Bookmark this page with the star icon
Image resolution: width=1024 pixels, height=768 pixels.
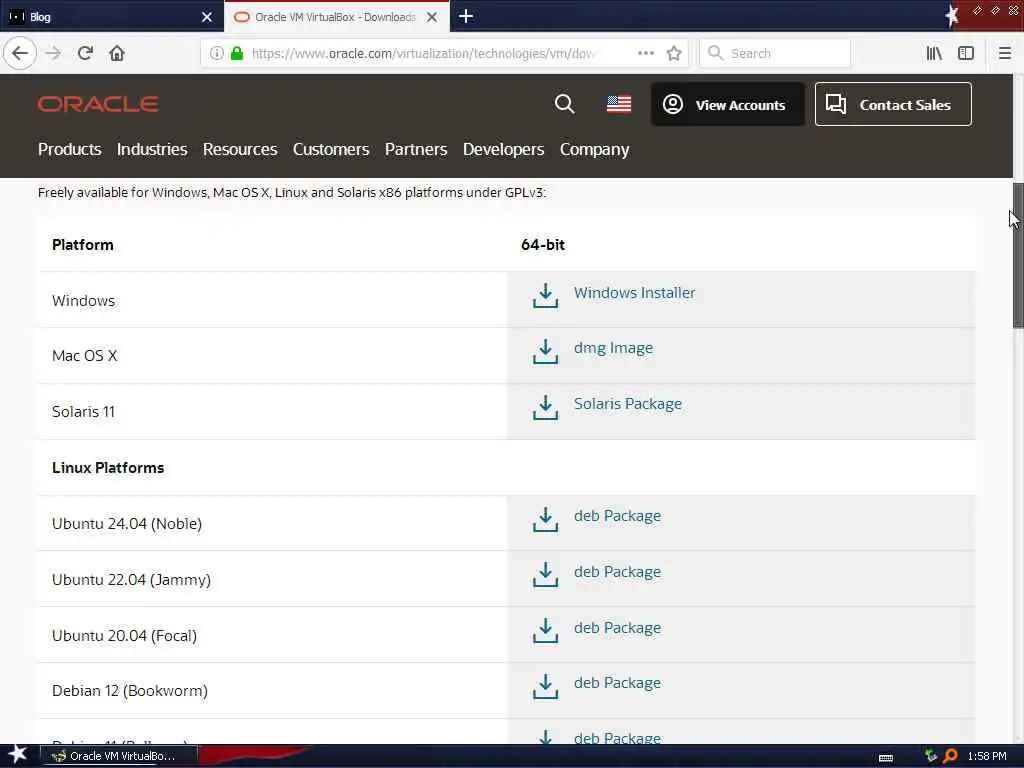pos(674,53)
